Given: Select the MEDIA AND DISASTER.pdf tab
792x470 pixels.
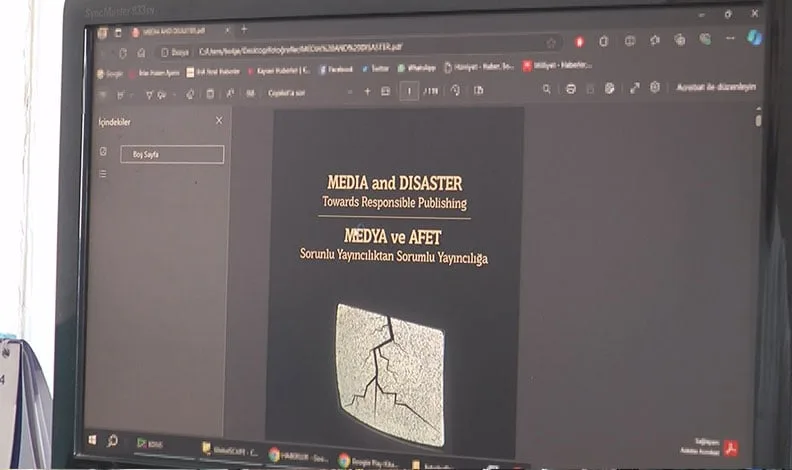Looking at the screenshot, I should click(173, 32).
